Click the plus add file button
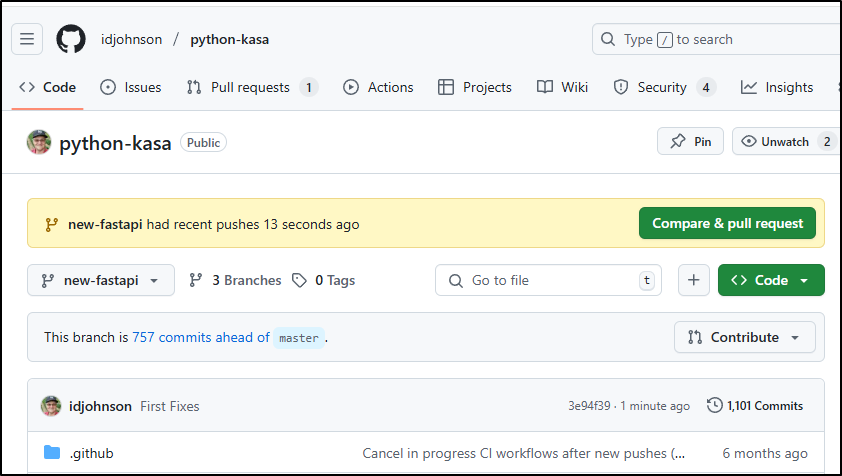The image size is (842, 476). coord(694,280)
